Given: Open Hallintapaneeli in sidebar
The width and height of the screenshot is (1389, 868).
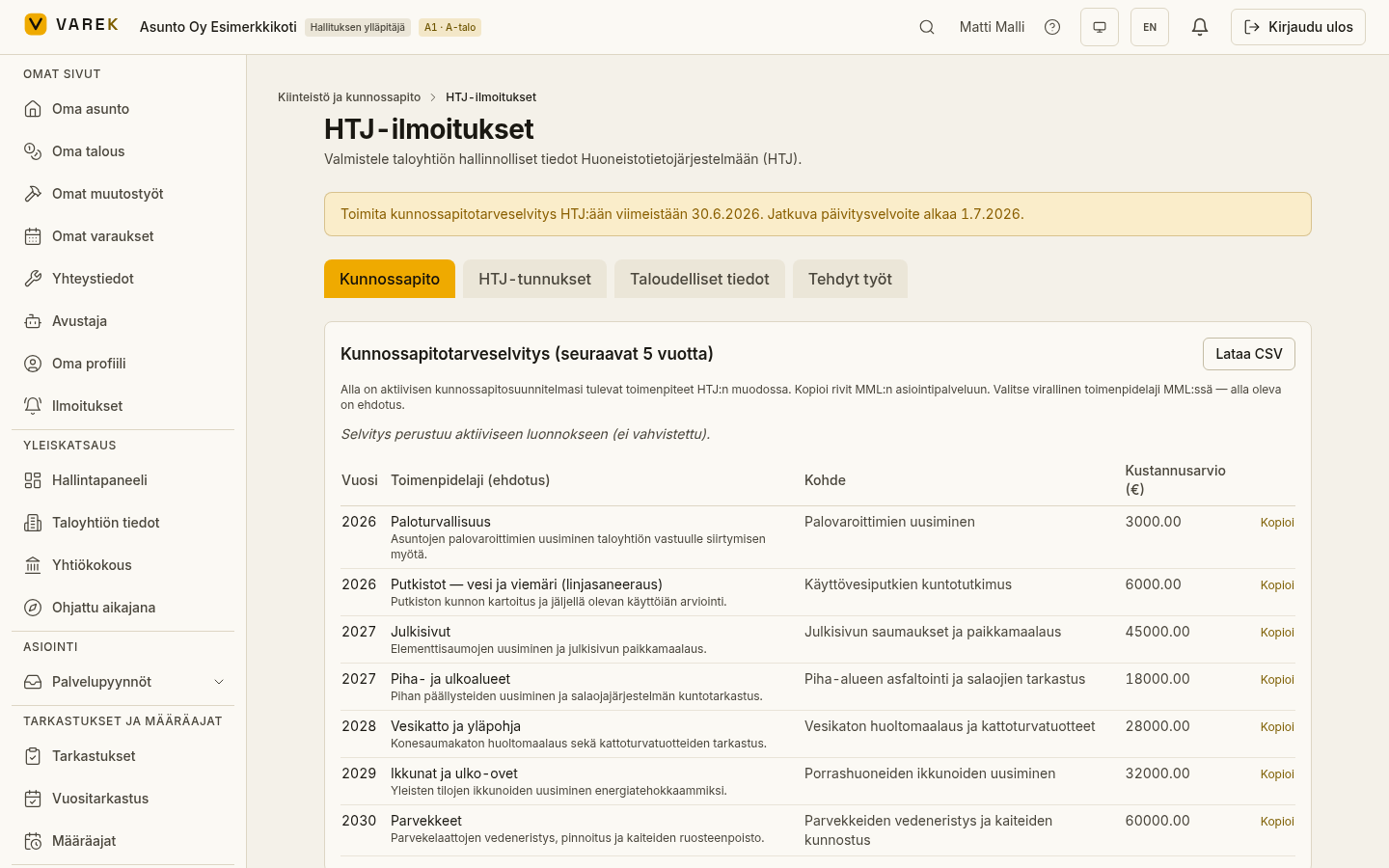Looking at the screenshot, I should click(x=123, y=480).
